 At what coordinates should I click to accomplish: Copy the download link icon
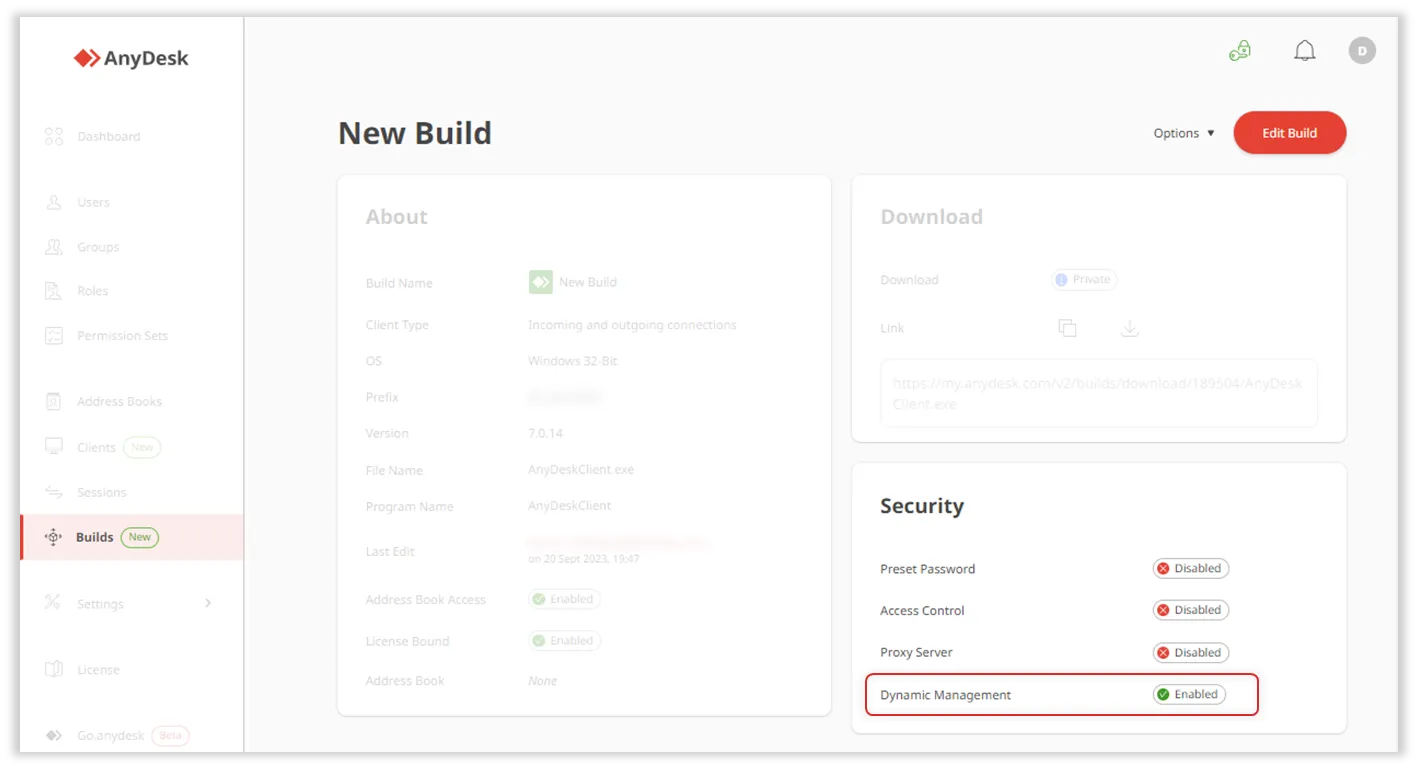1067,328
